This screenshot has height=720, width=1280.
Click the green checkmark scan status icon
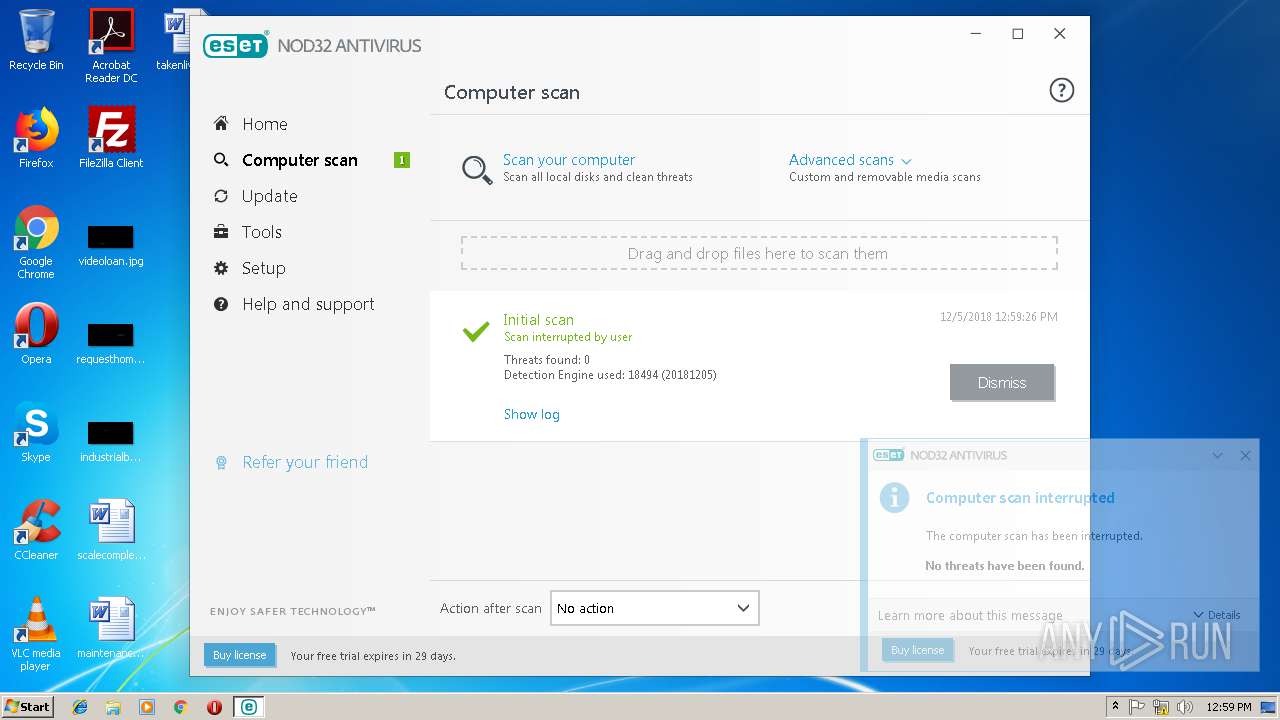point(476,330)
